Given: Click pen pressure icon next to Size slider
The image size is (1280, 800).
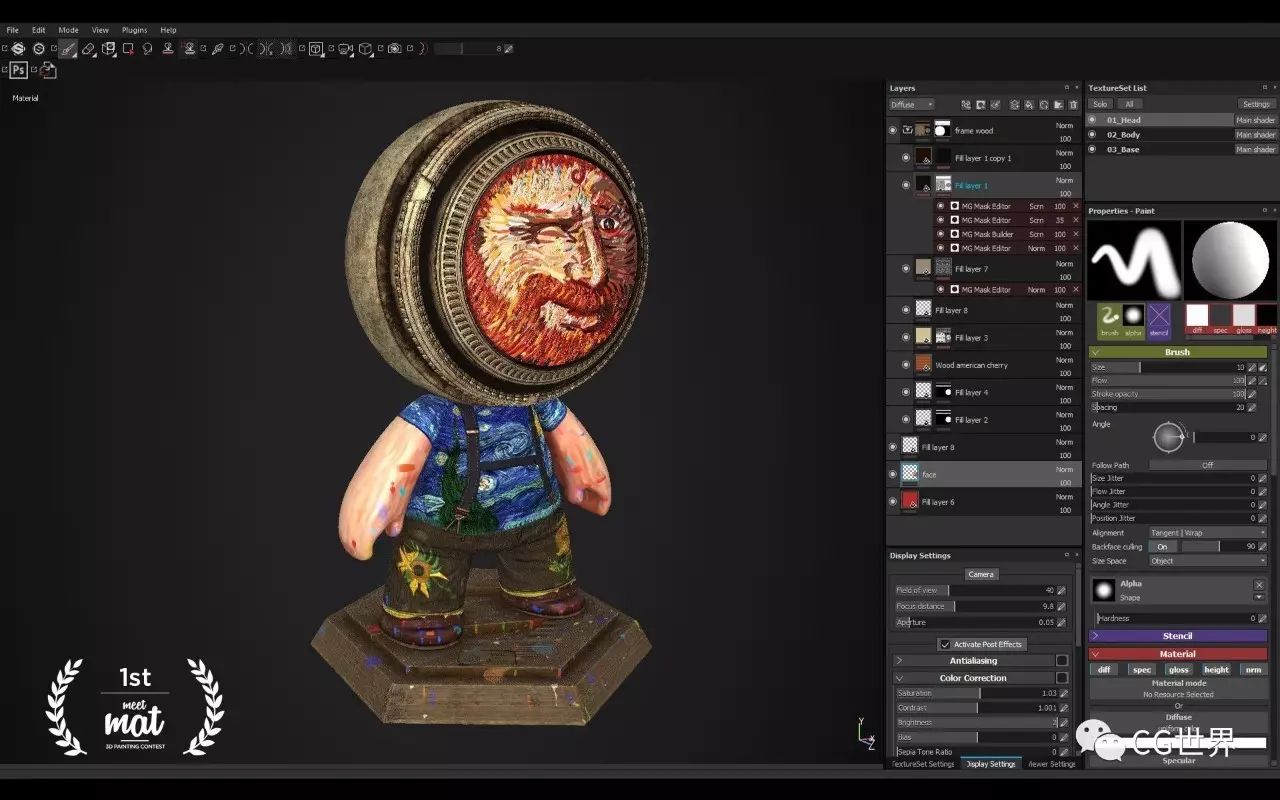Looking at the screenshot, I should (1262, 367).
